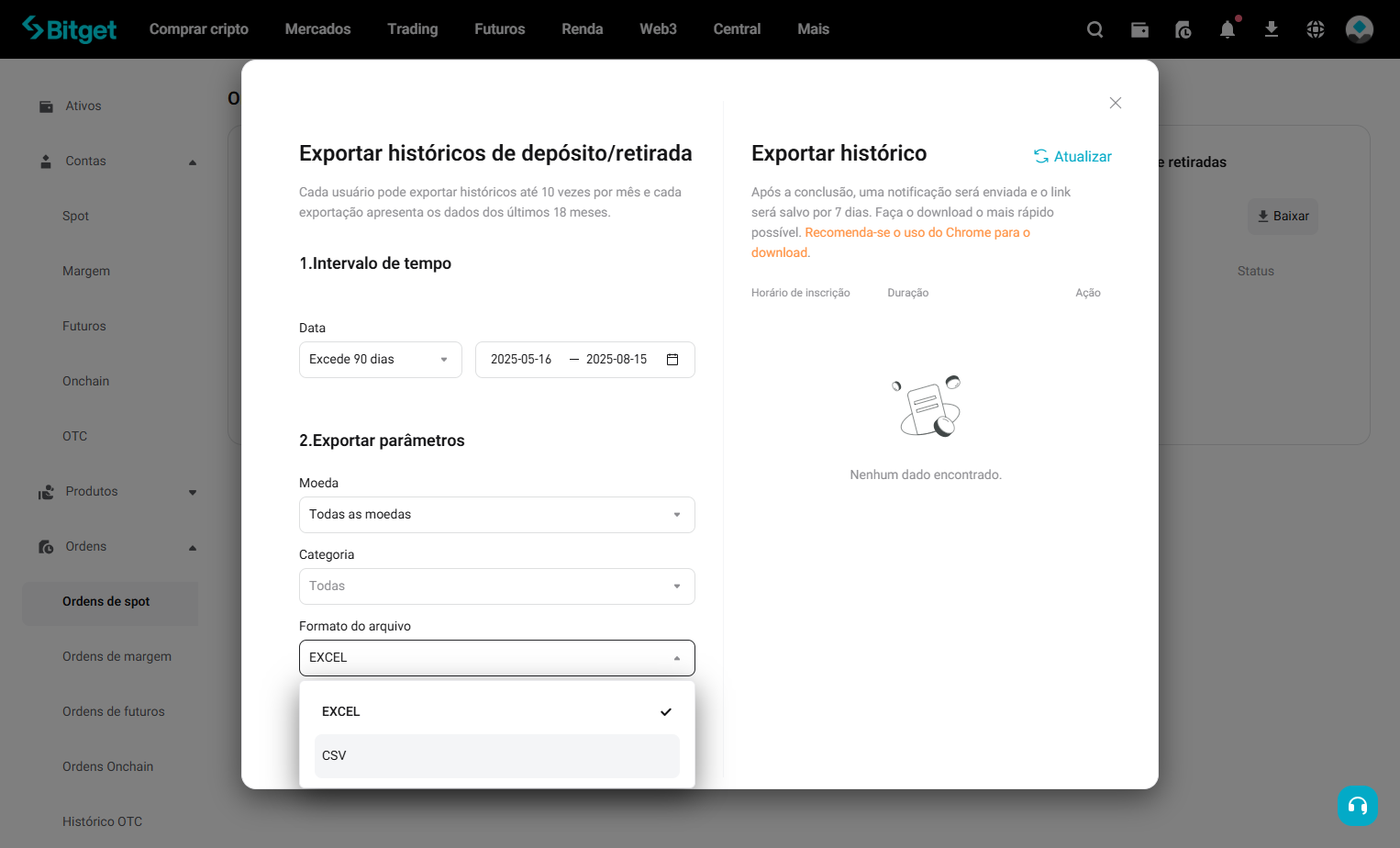Image resolution: width=1400 pixels, height=848 pixels.
Task: Close the export dialog
Action: point(1116,103)
